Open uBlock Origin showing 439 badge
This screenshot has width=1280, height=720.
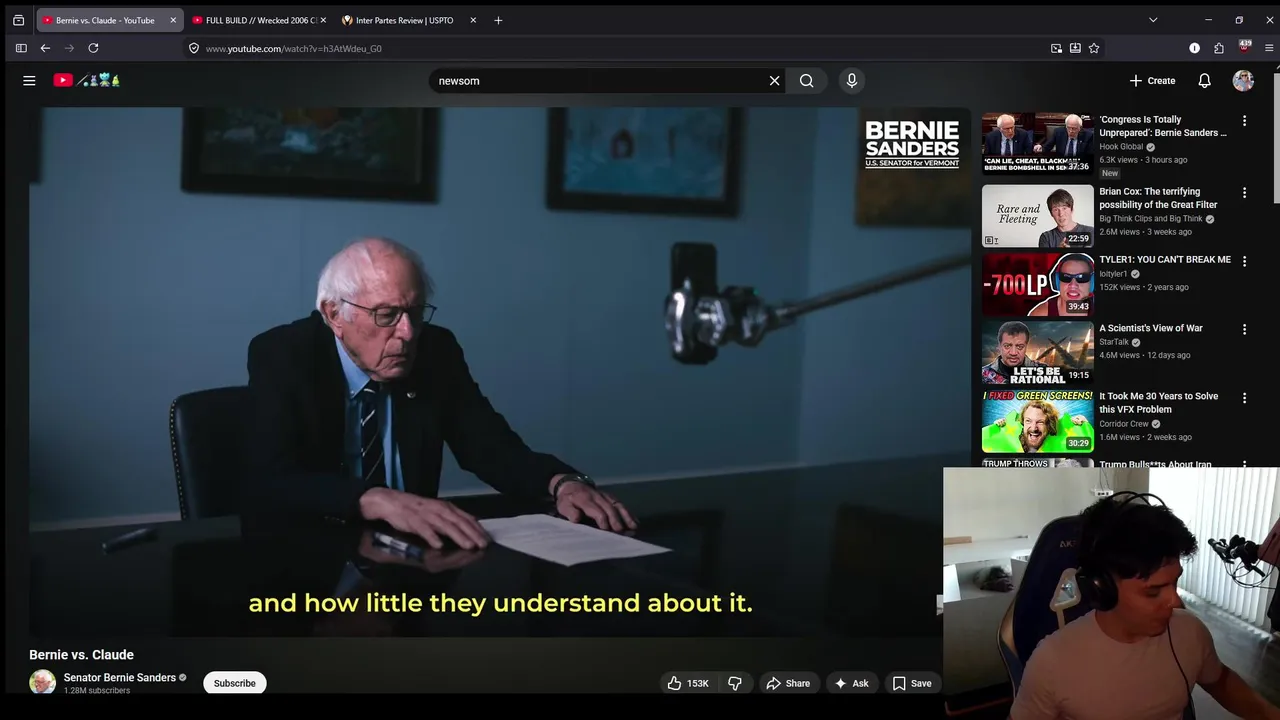pyautogui.click(x=1244, y=47)
